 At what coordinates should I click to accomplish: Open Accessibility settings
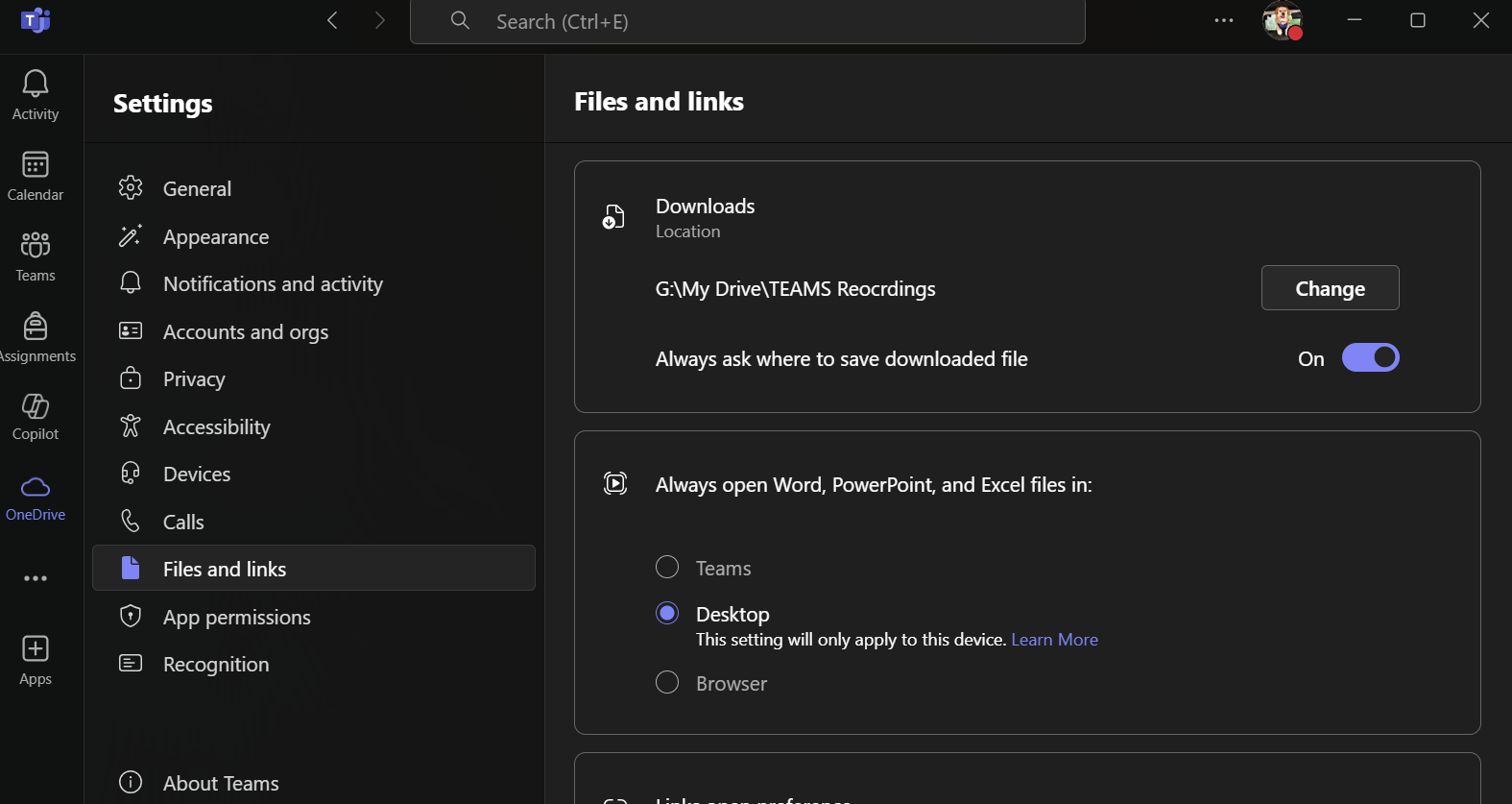coord(314,426)
